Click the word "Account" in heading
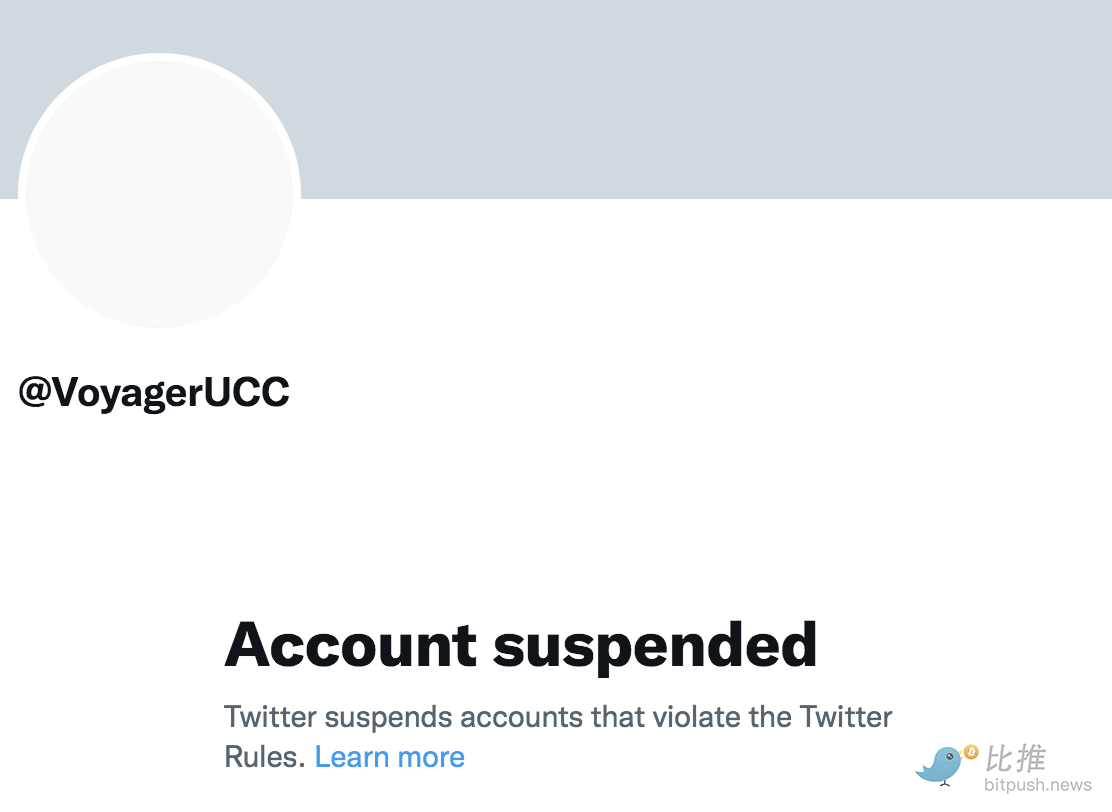1112x812 pixels. tap(350, 645)
